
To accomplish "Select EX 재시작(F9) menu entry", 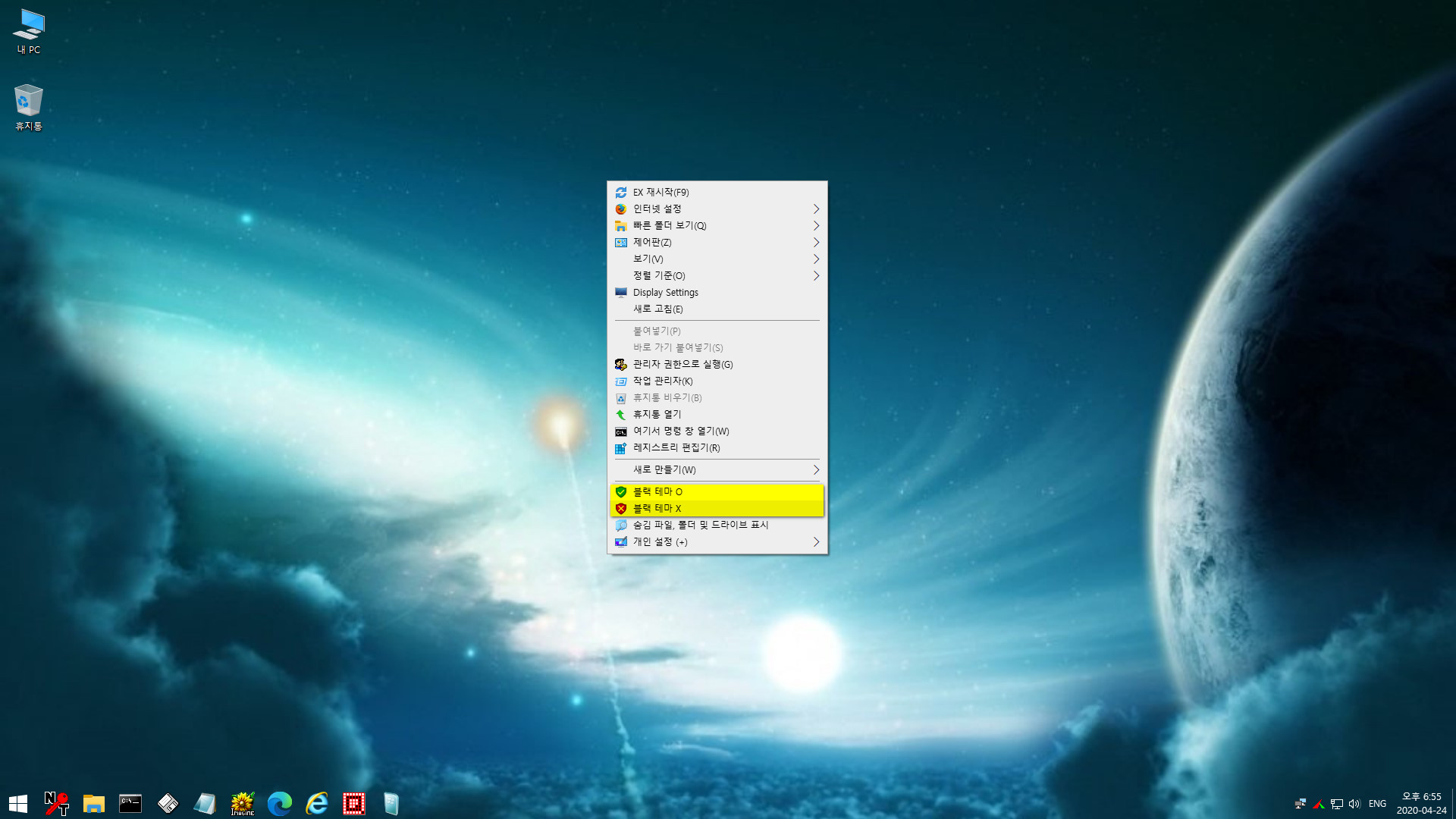I will [717, 193].
